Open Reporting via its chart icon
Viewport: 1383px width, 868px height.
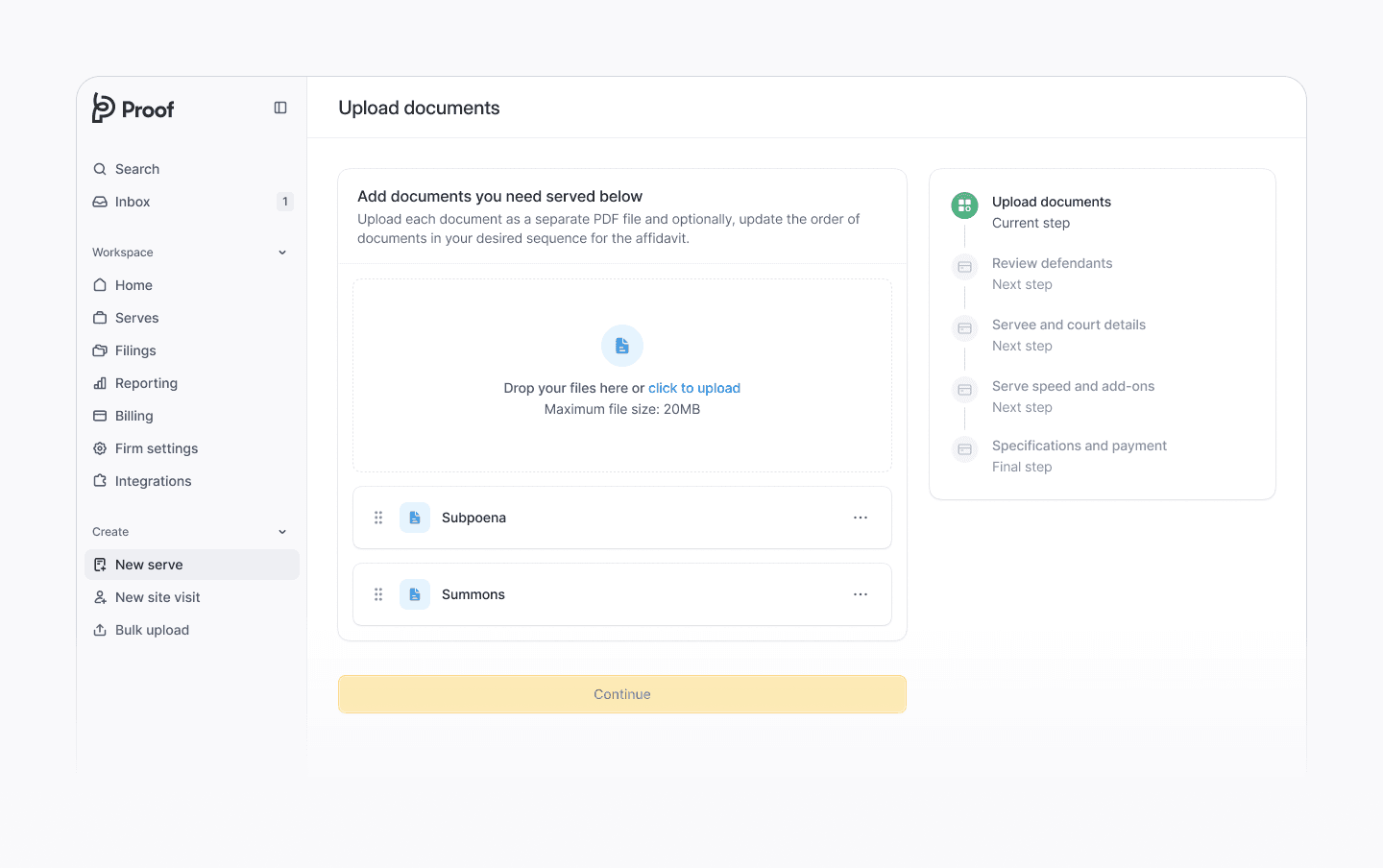coord(100,382)
